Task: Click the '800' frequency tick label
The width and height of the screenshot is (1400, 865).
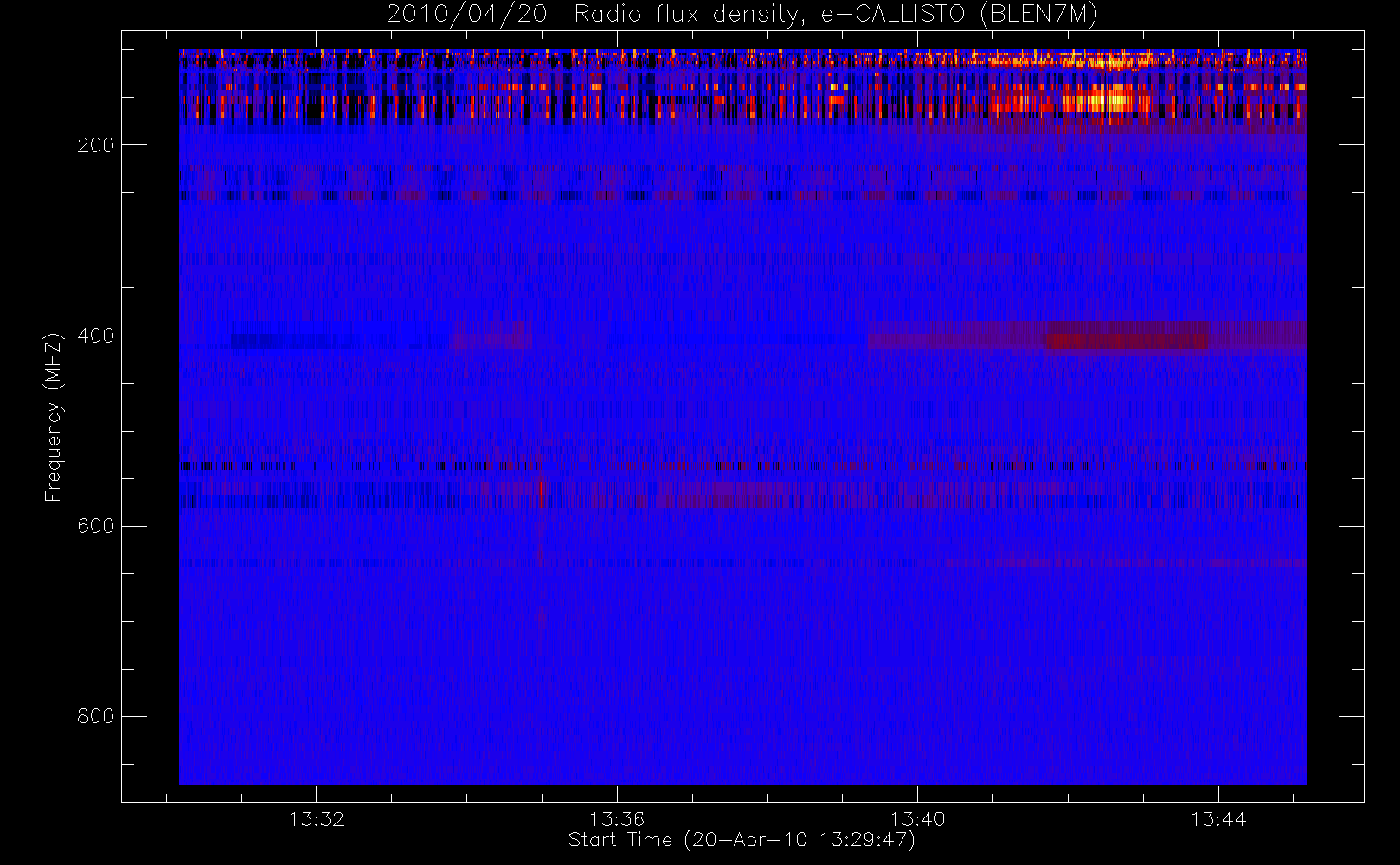Action: click(95, 716)
